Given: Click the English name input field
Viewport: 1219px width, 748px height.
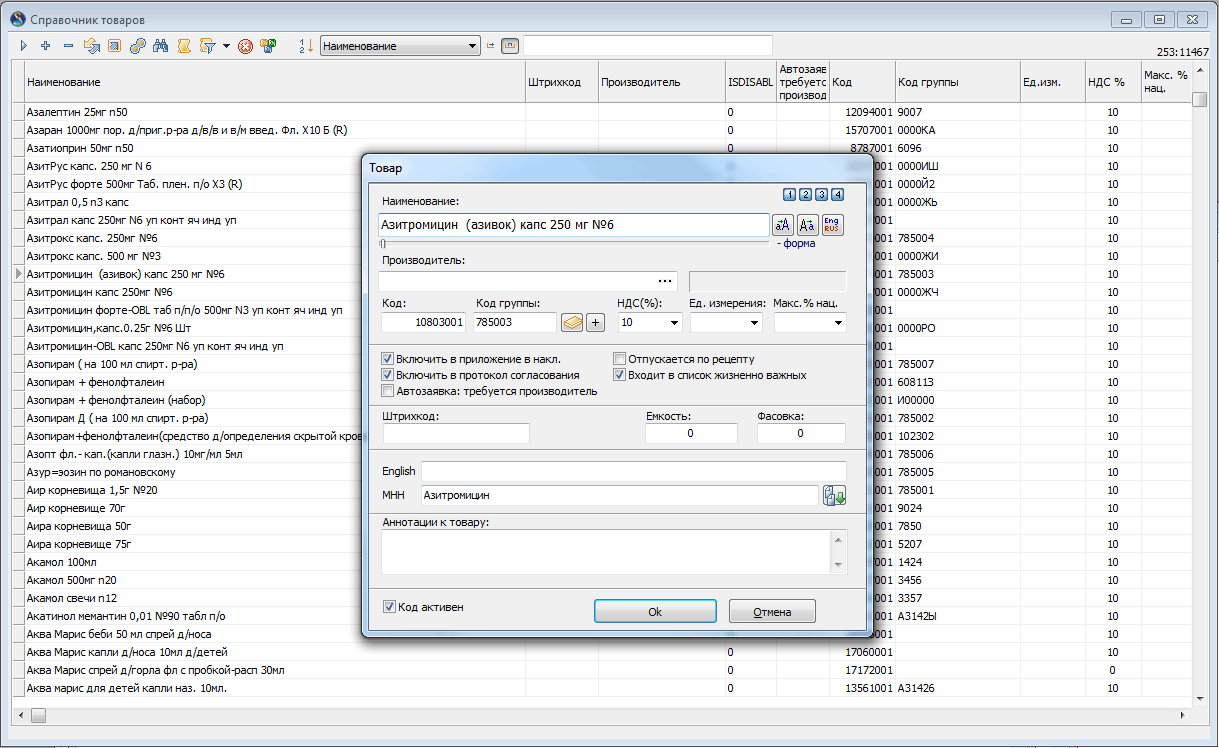Looking at the screenshot, I should (634, 471).
